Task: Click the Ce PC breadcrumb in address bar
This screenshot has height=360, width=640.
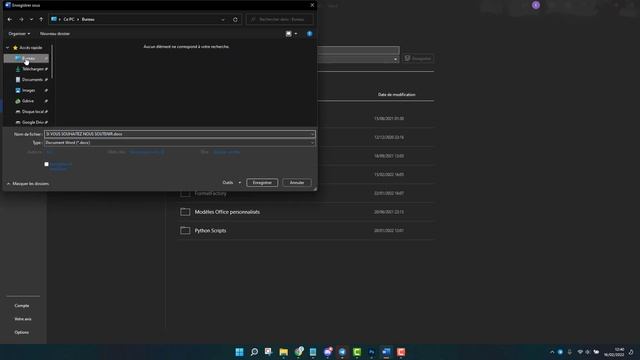Action: tap(69, 19)
